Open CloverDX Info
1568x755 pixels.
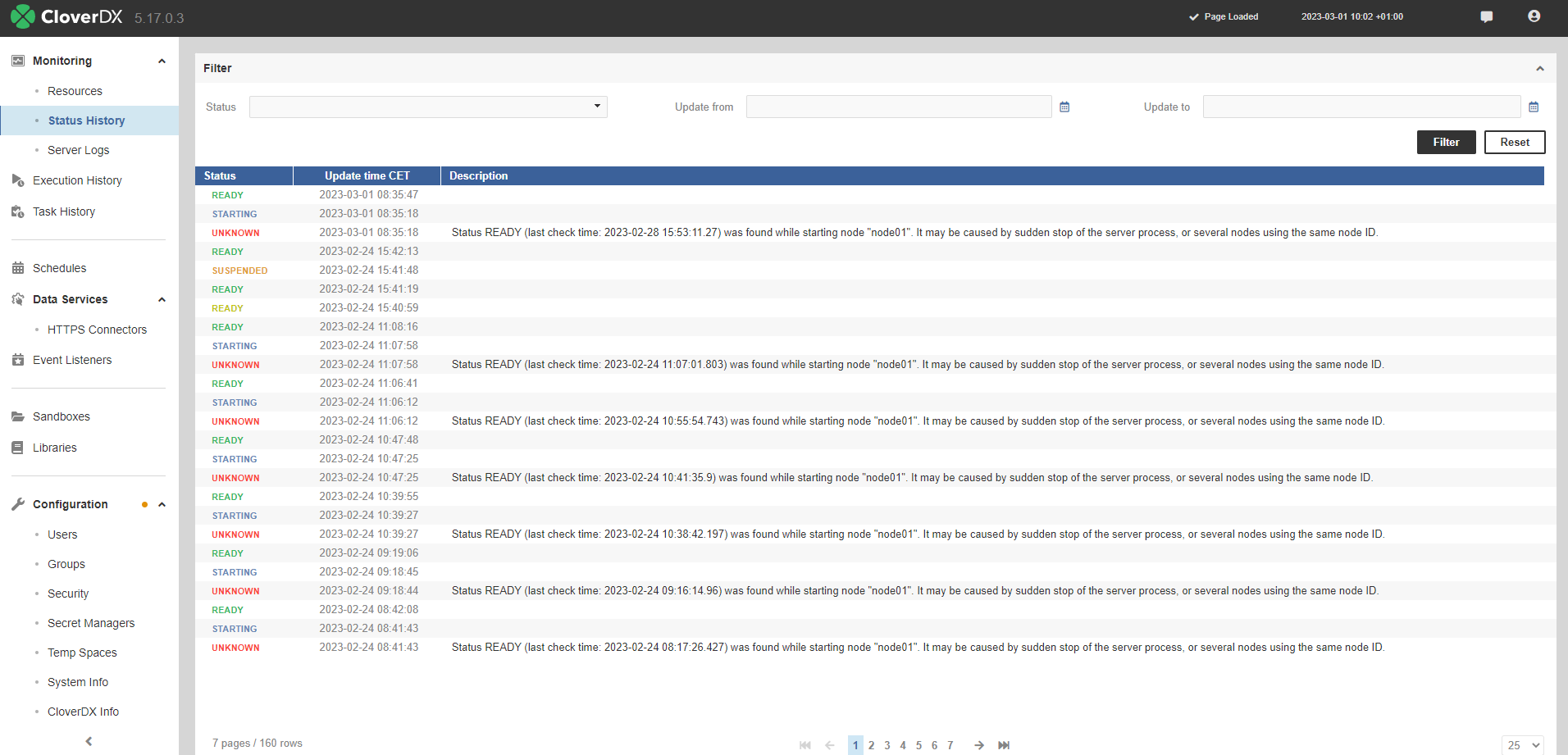(83, 712)
